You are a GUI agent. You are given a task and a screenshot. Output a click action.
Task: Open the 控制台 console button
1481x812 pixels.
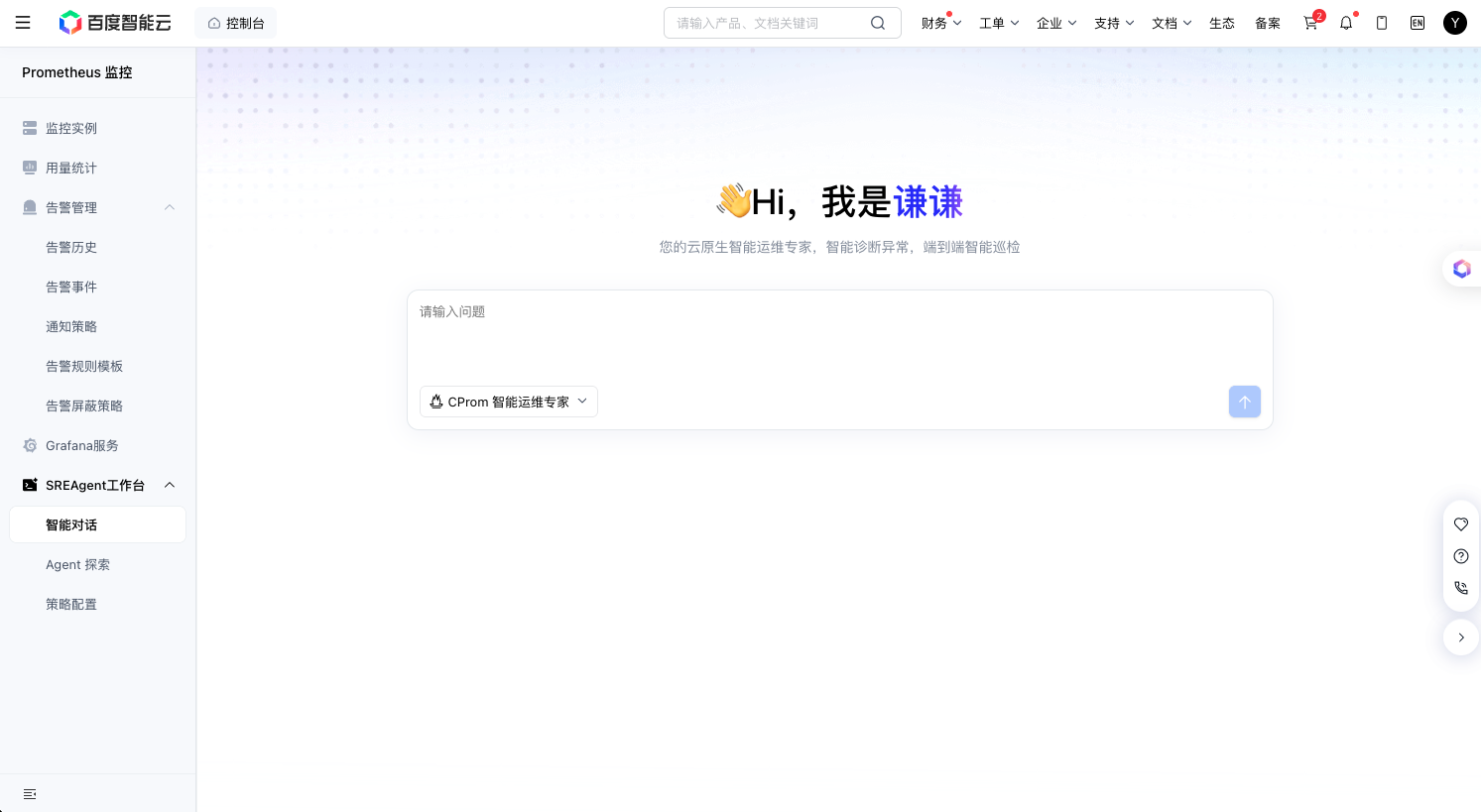click(236, 23)
